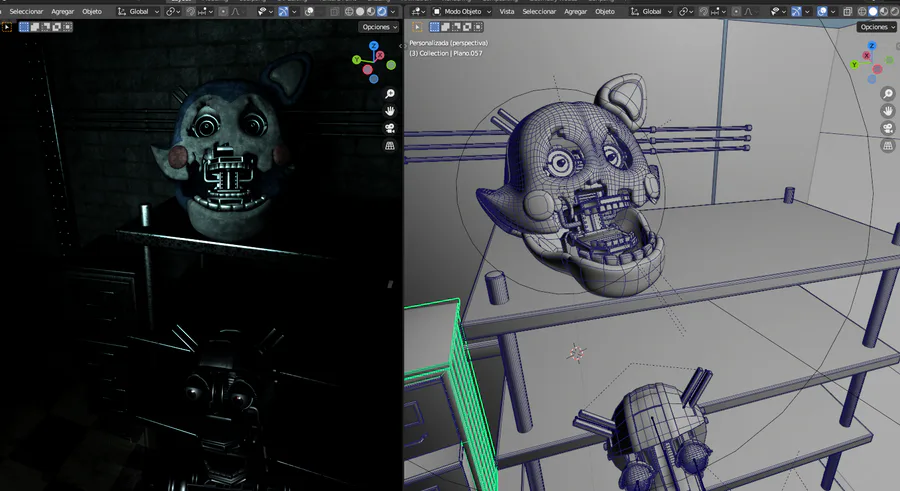Switch left viewport to solid shading
This screenshot has width=900, height=491.
point(360,11)
